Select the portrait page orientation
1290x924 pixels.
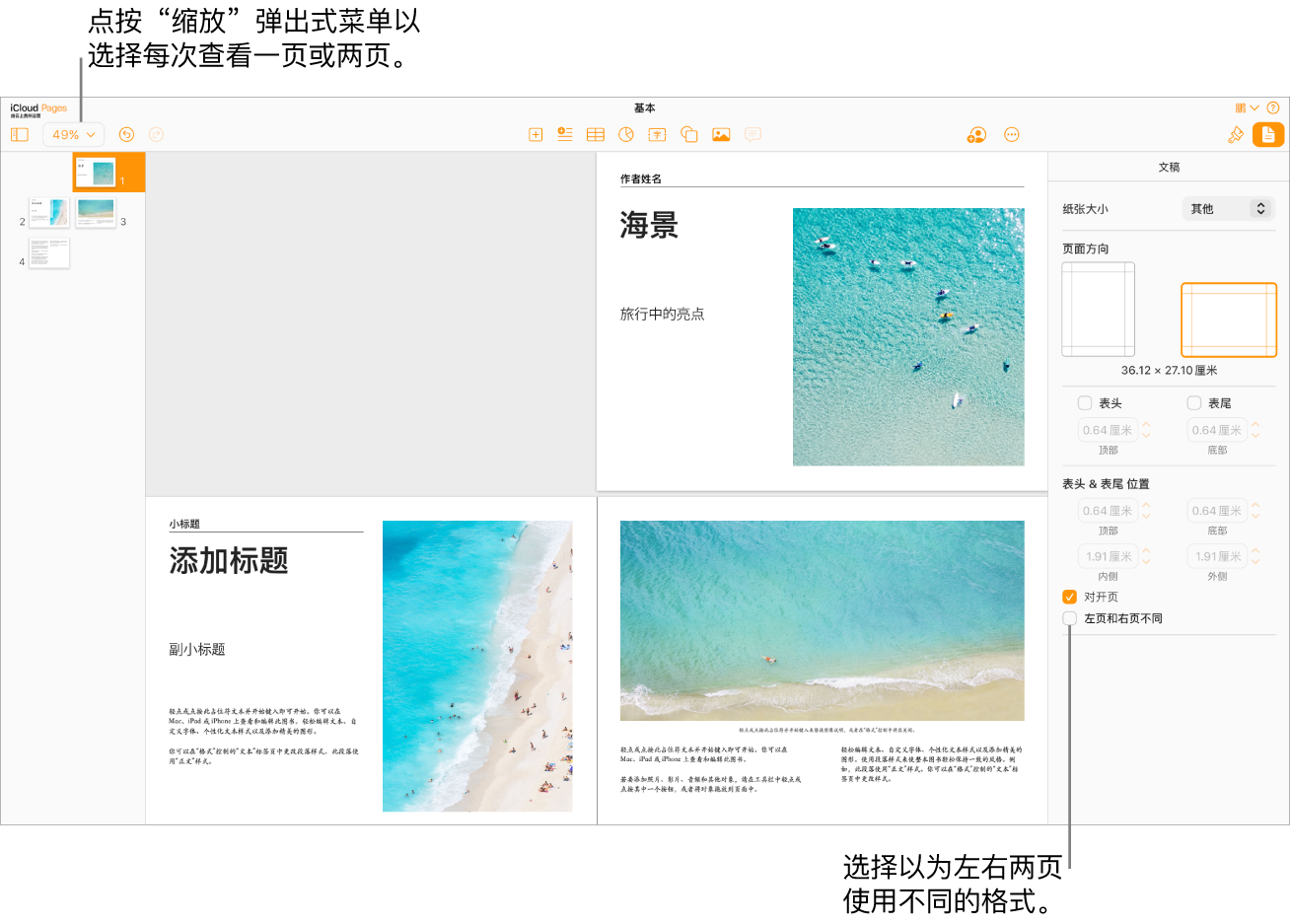(x=1098, y=309)
